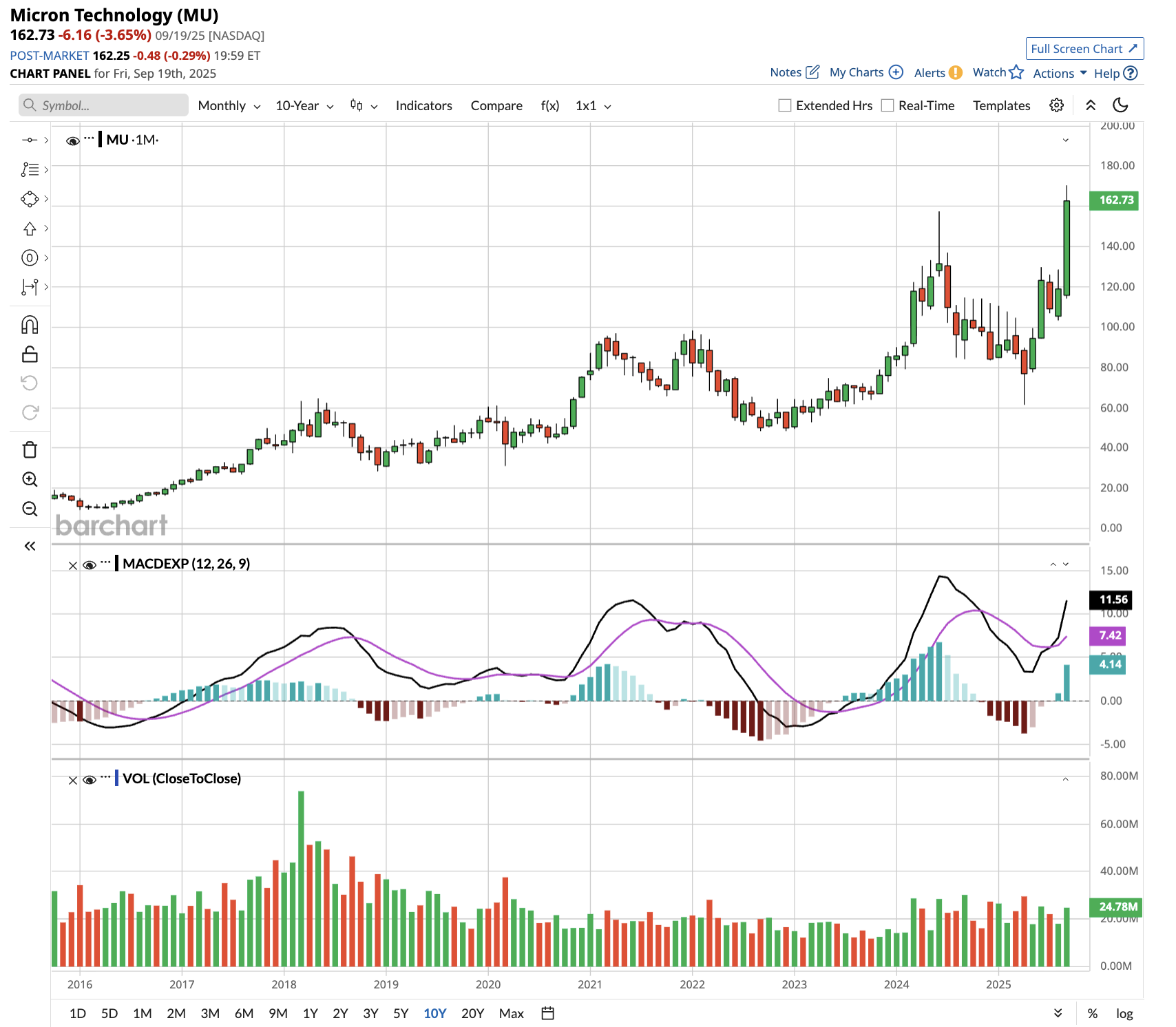The image size is (1176, 1027).
Task: Open the f(x) expressions menu
Action: [549, 105]
